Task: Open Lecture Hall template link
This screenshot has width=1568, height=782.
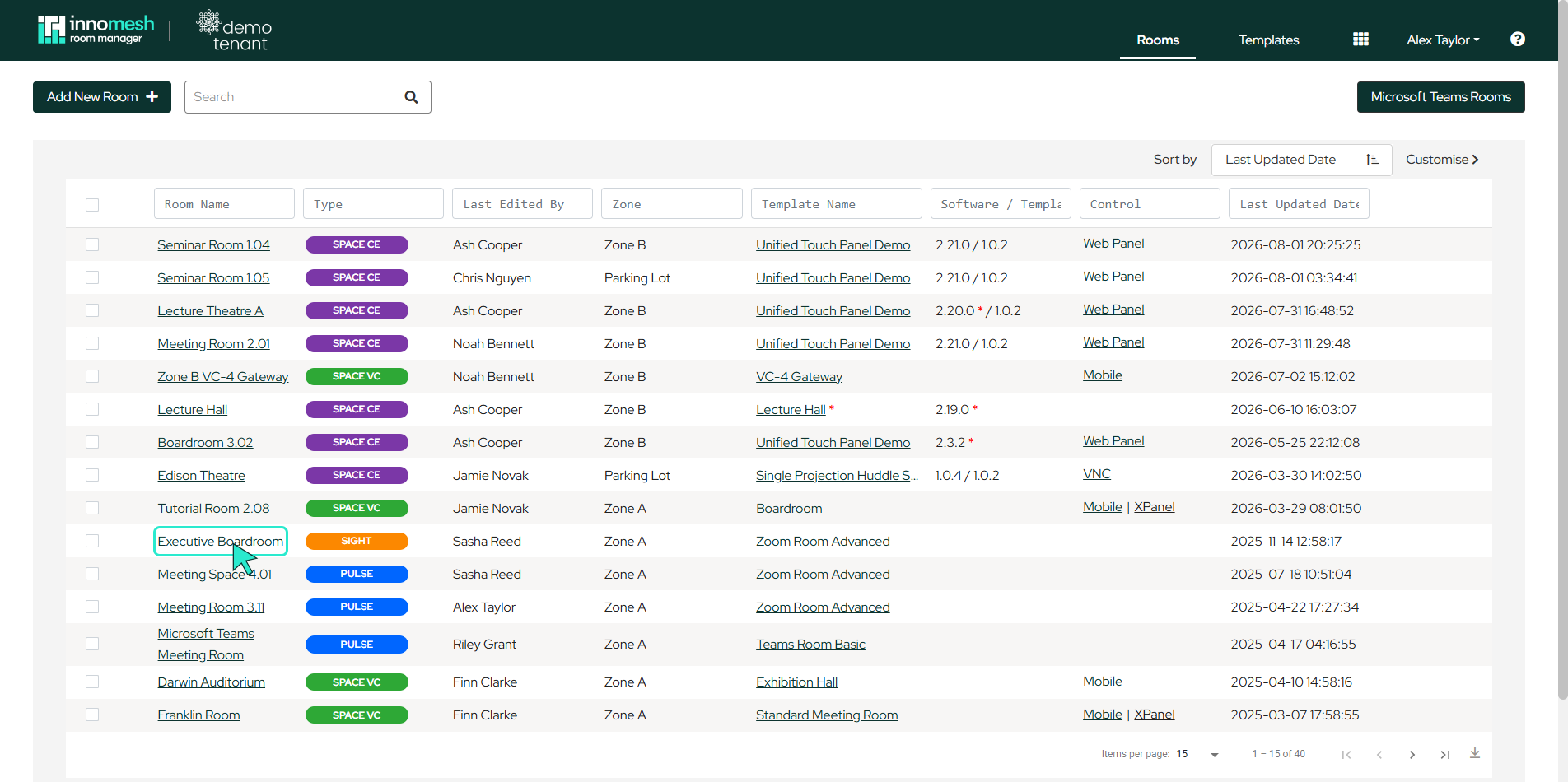Action: pyautogui.click(x=791, y=409)
